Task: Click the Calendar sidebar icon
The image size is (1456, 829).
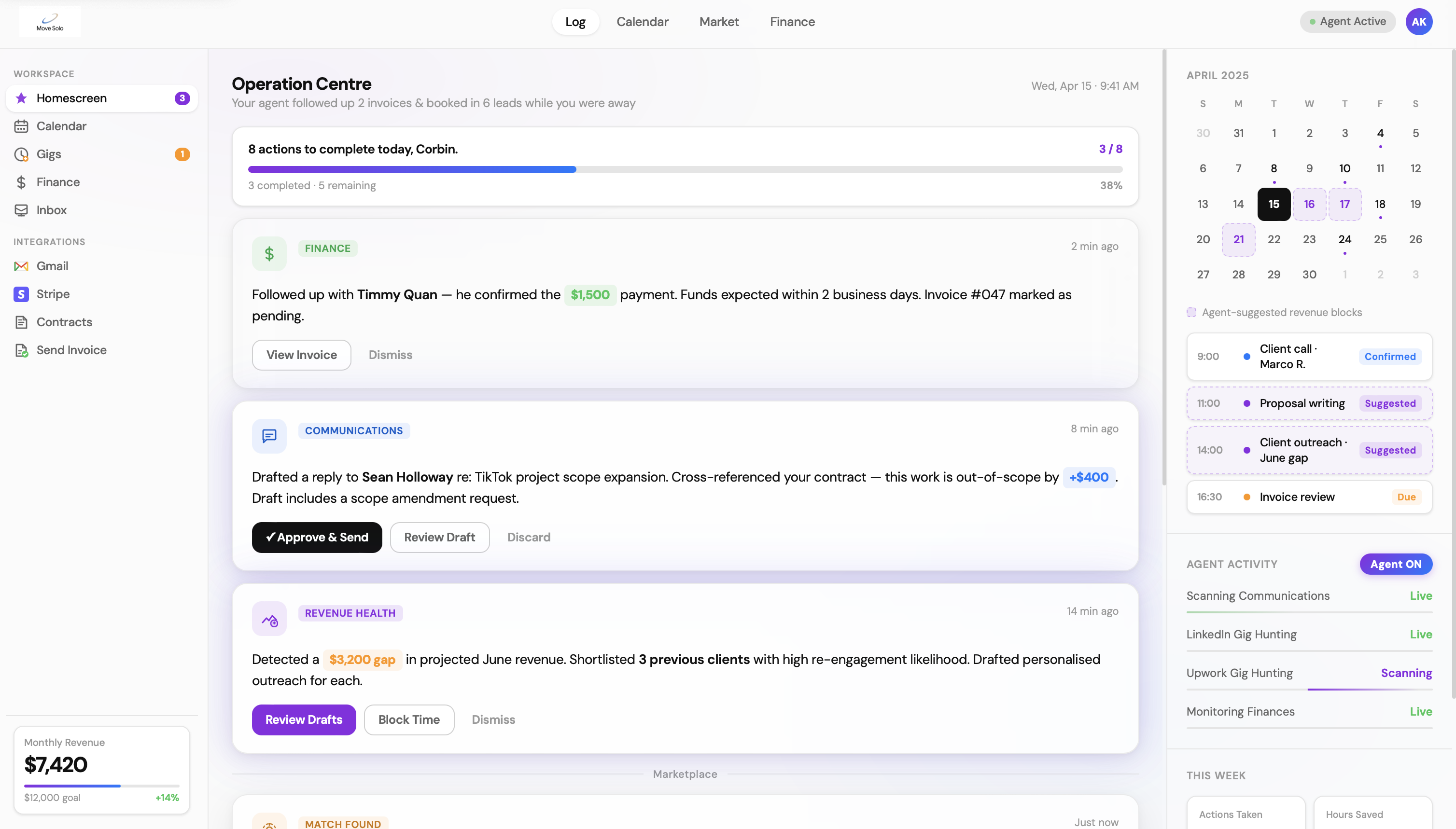Action: click(x=21, y=126)
